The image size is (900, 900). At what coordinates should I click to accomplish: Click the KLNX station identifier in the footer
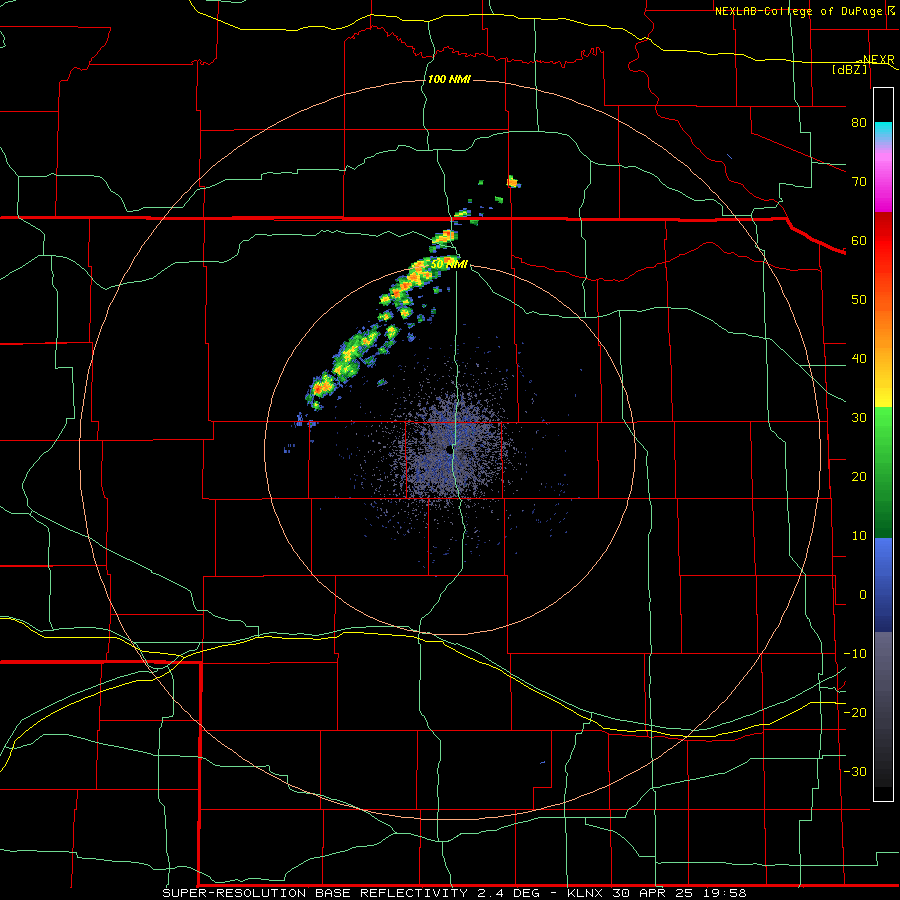587,893
